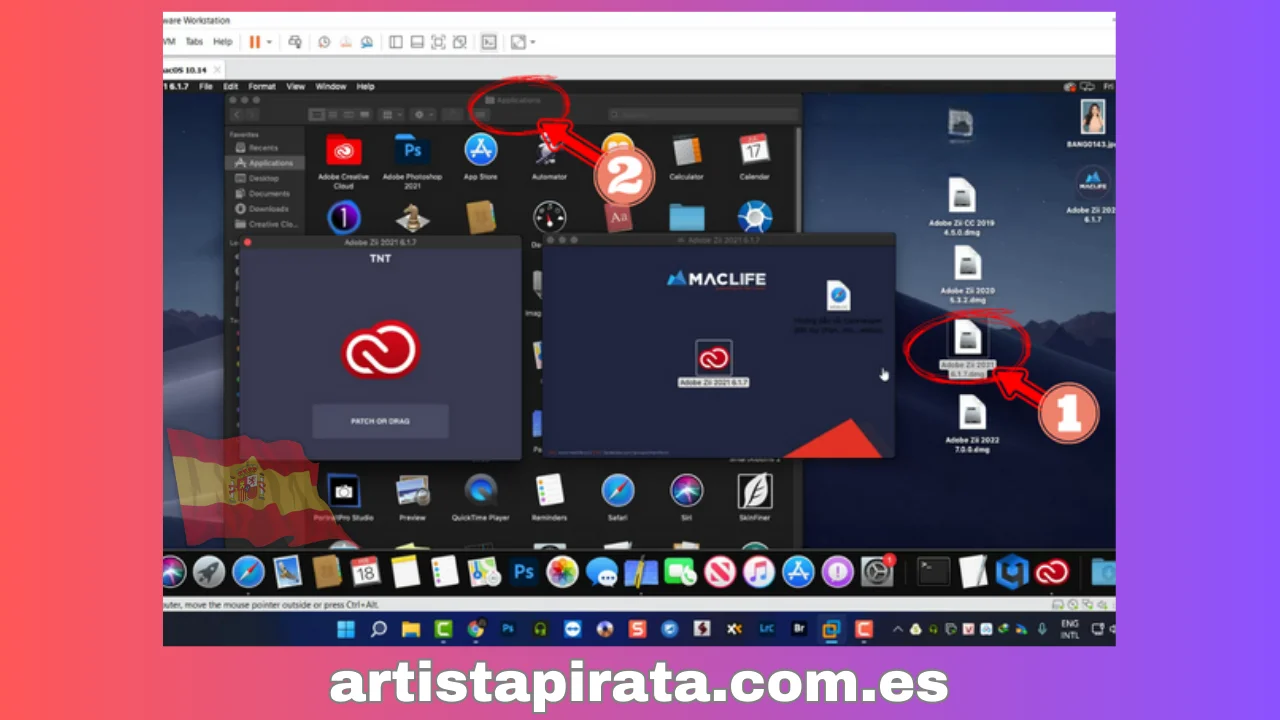Viewport: 1280px width, 720px height.
Task: Open the Format menu in the macOS menu bar
Action: 262,87
